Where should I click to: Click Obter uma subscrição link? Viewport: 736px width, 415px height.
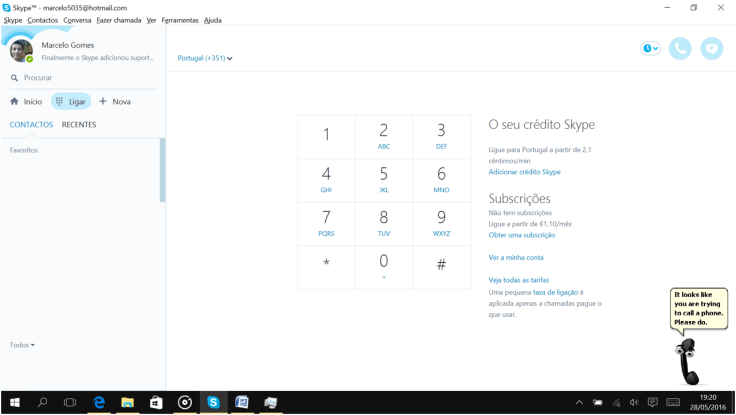521,235
